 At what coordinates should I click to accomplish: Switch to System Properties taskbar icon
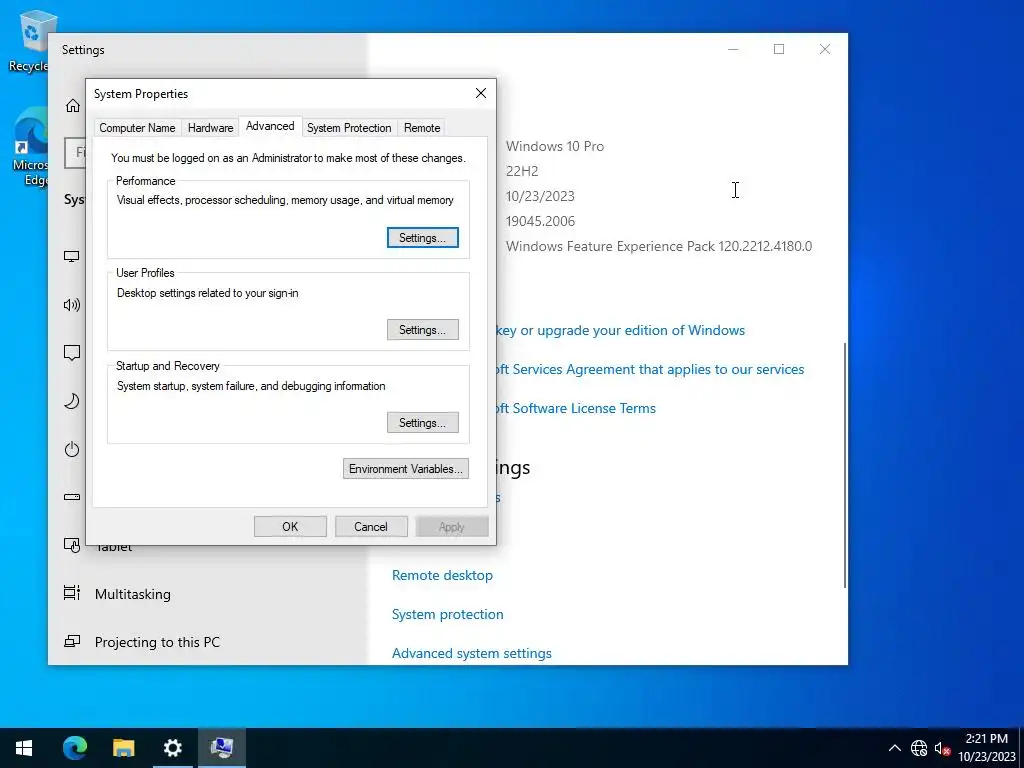[x=221, y=748]
